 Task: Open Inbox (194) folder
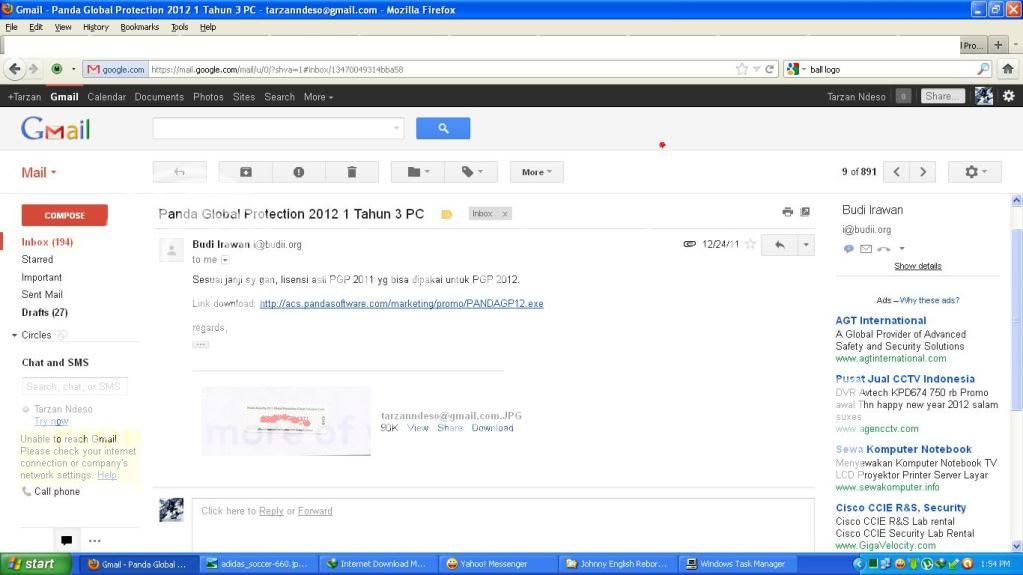click(47, 242)
